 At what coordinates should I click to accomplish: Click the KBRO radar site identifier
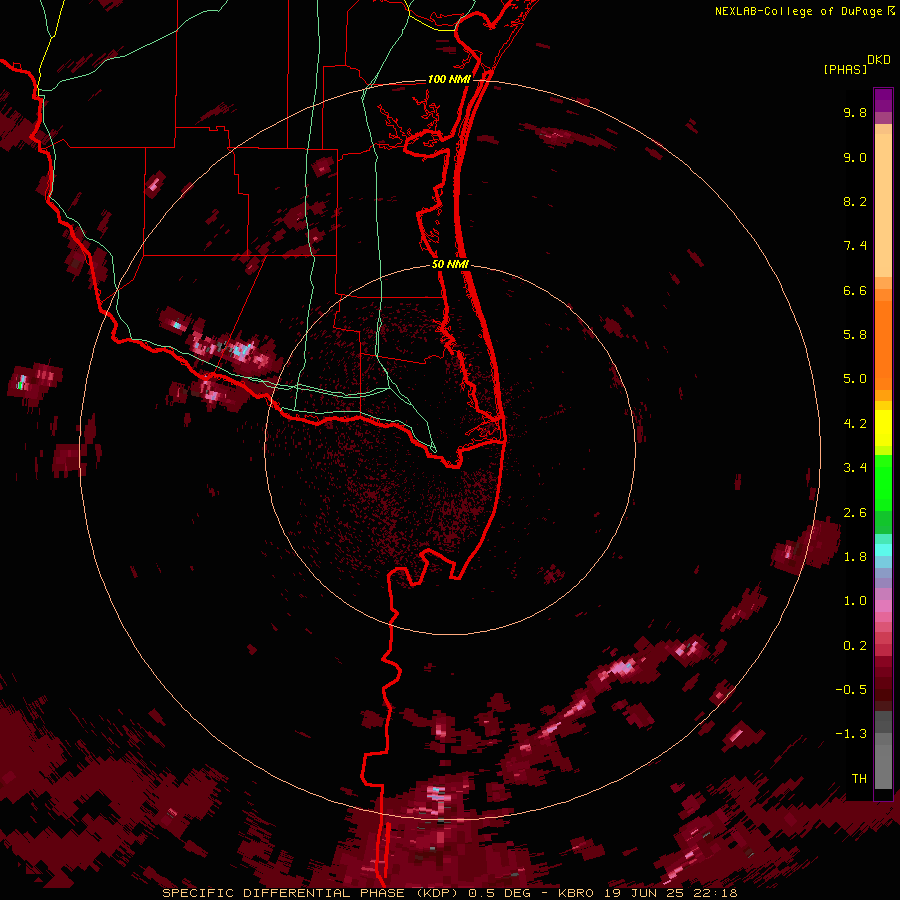576,893
